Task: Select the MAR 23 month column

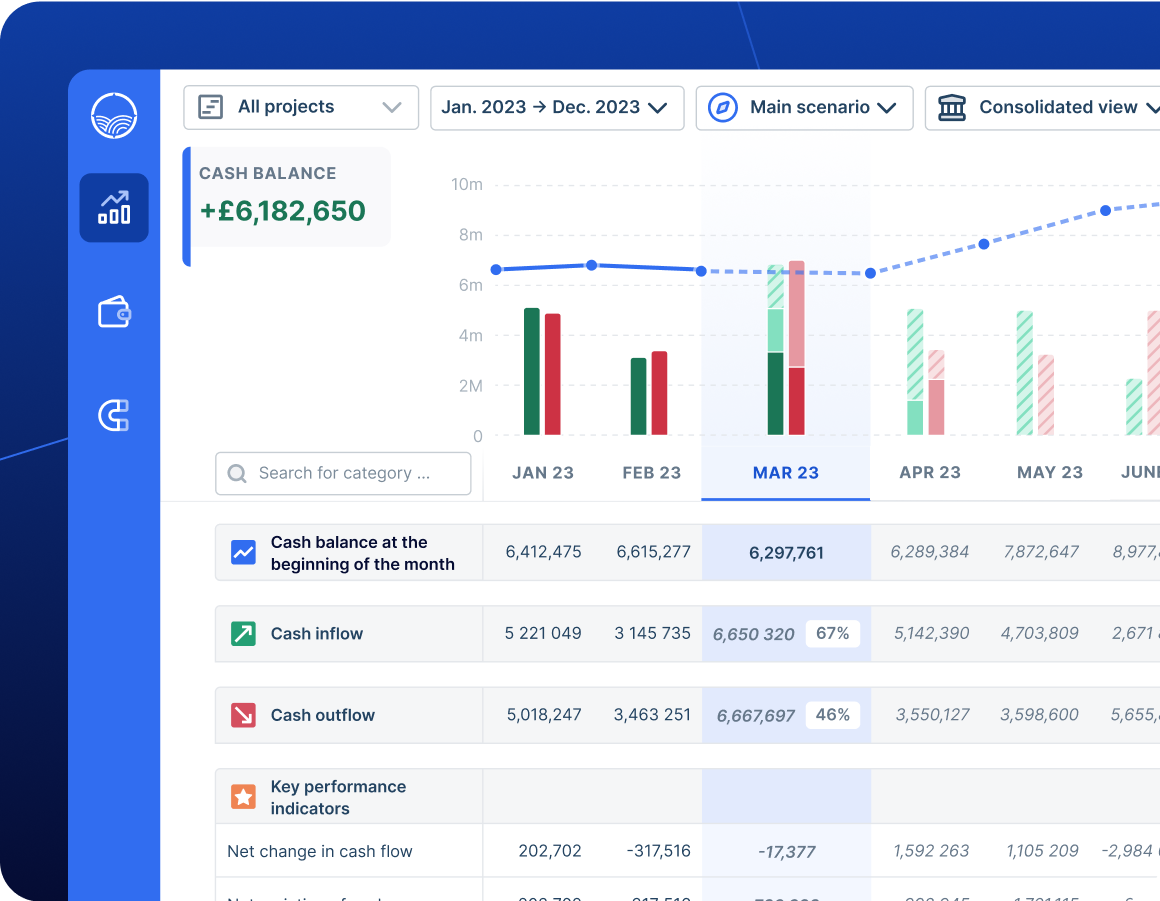Action: [x=786, y=473]
